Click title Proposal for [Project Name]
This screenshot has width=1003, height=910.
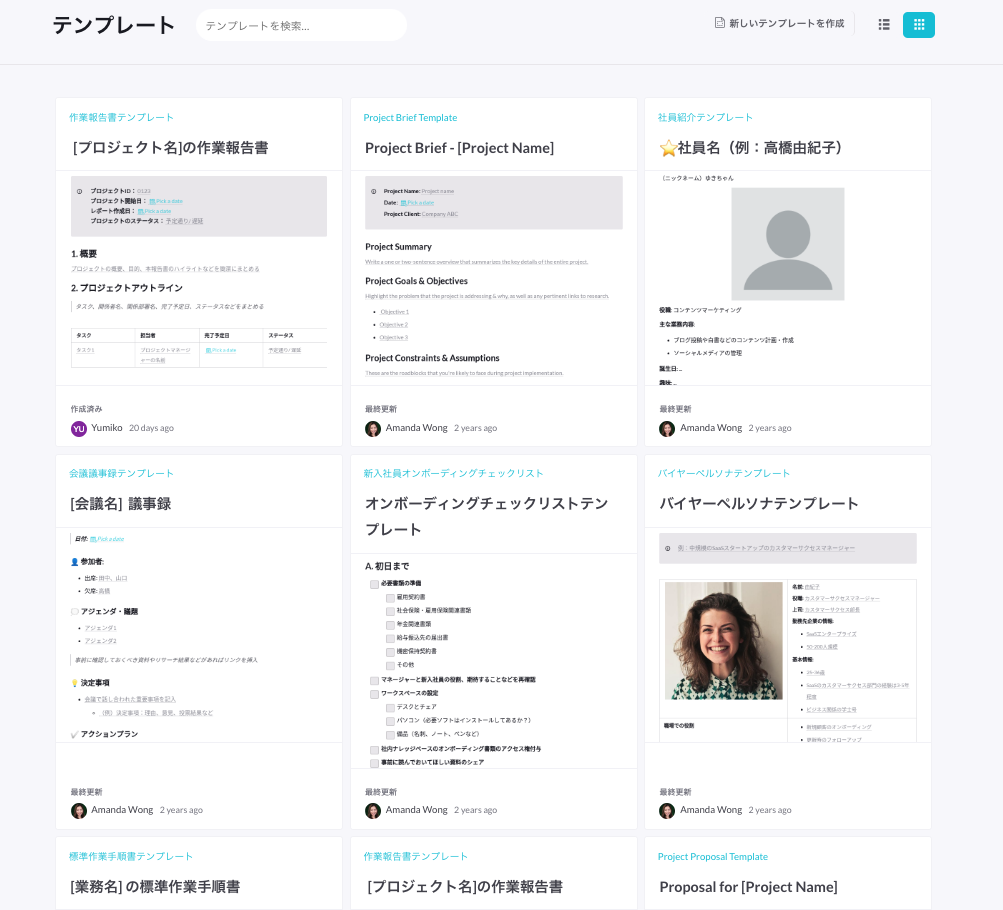coord(748,887)
